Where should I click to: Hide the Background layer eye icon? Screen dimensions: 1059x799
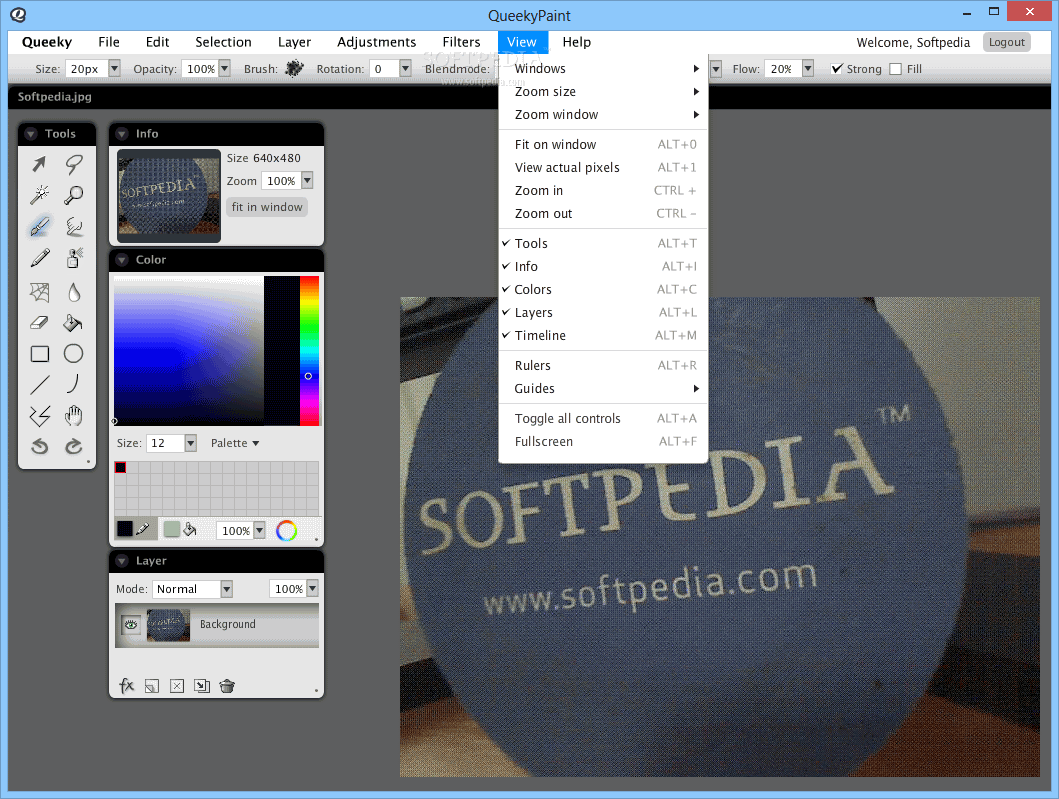pos(130,625)
